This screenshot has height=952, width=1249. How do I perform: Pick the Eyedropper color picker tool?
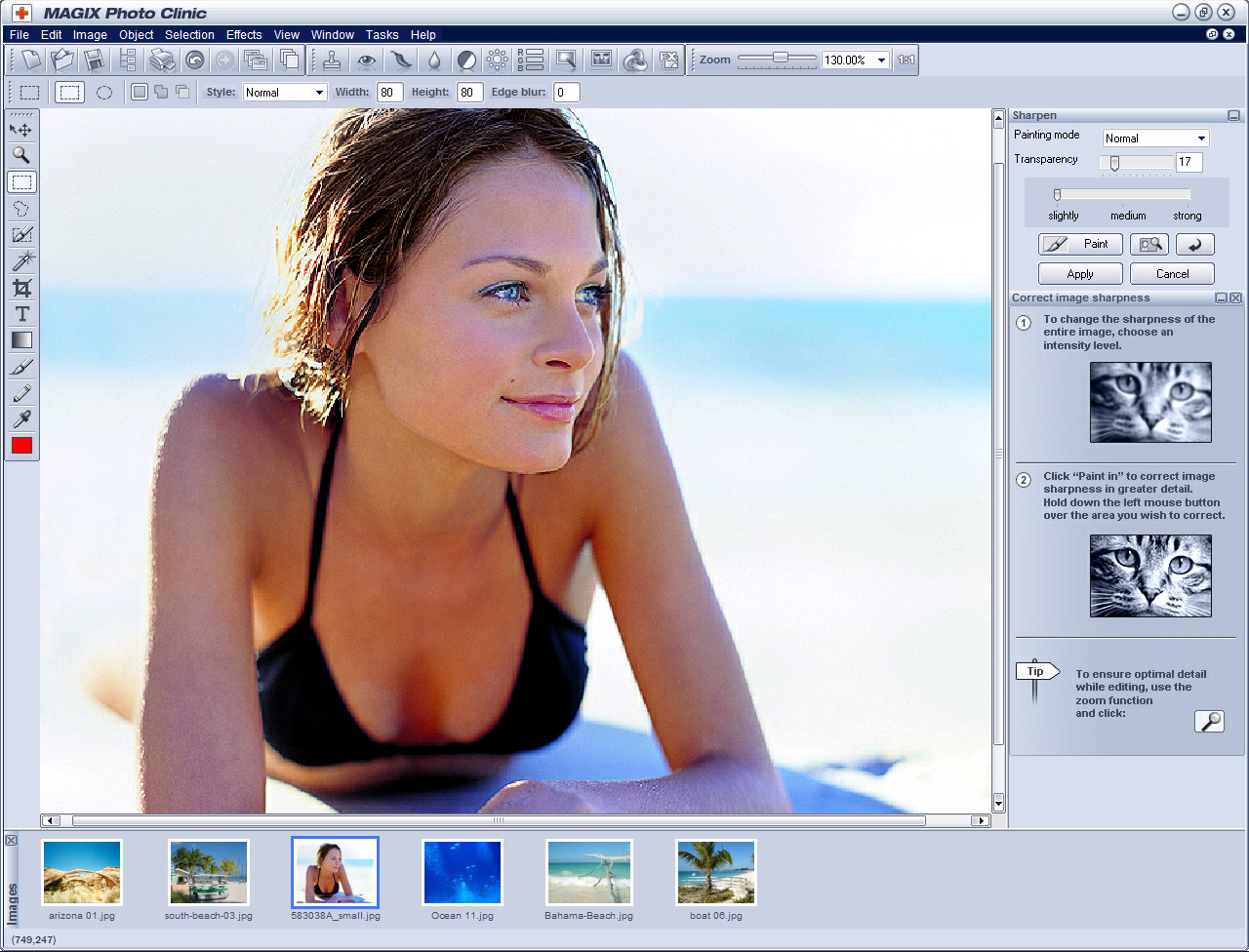click(21, 419)
